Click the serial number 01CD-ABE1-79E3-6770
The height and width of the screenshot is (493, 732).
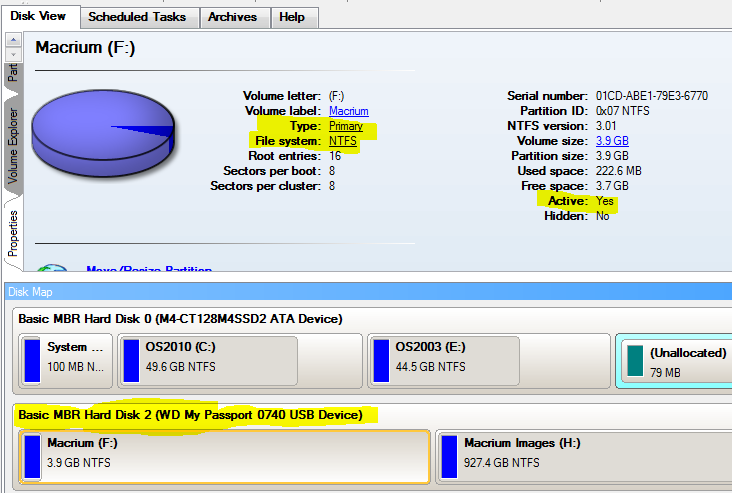tap(652, 96)
